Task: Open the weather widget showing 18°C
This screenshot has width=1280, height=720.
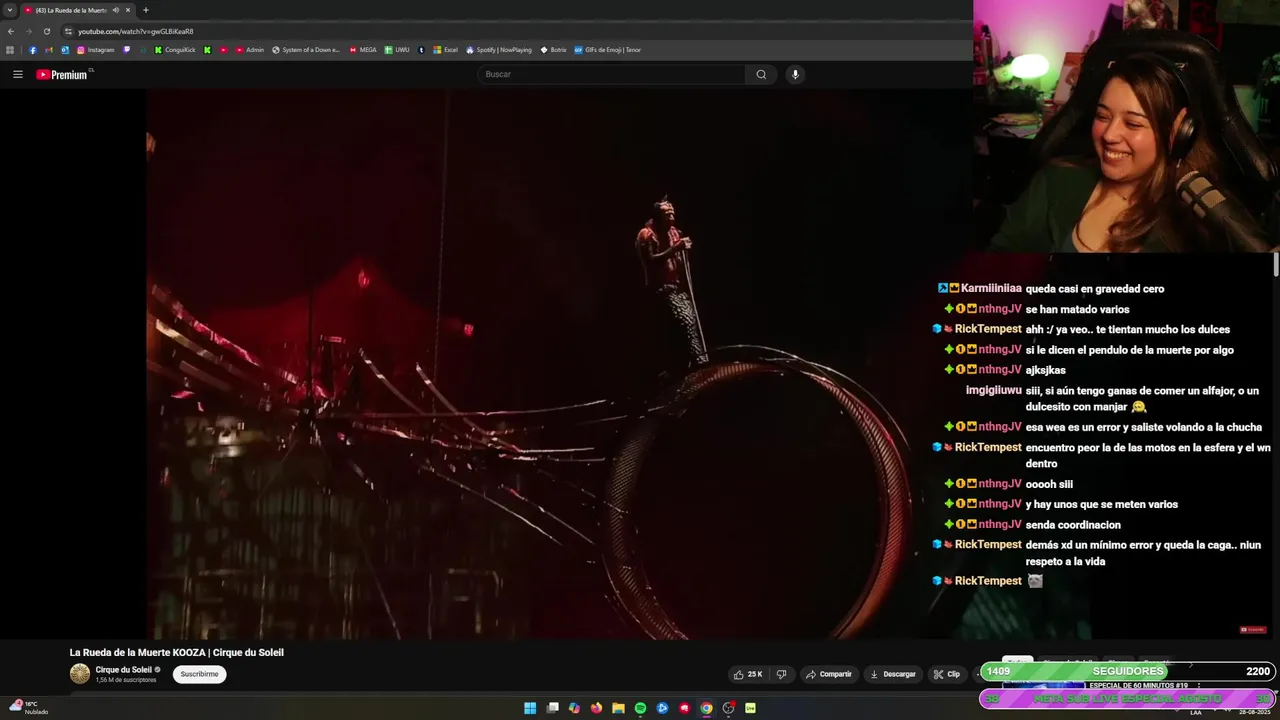Action: pyautogui.click(x=29, y=708)
